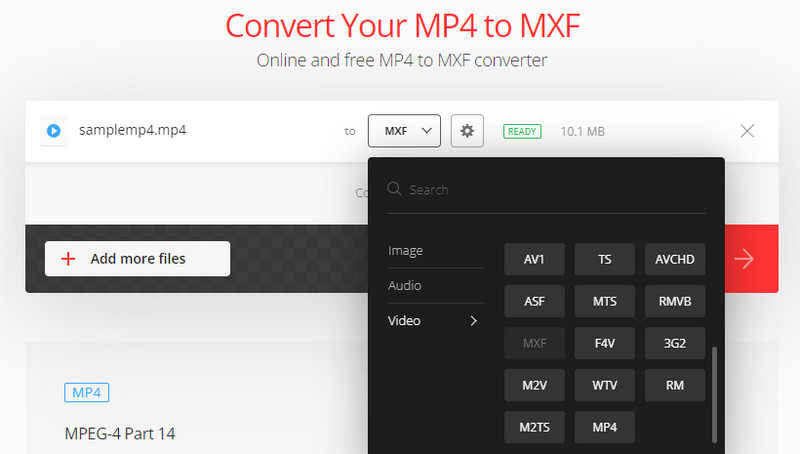800x454 pixels.
Task: Pick the MP4 format button
Action: 605,427
